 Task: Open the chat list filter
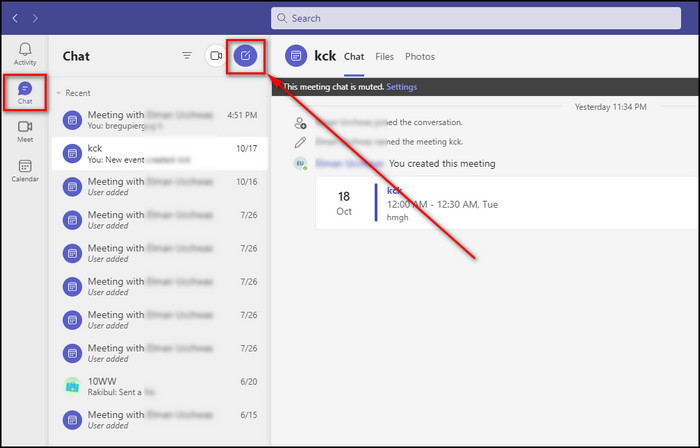pyautogui.click(x=187, y=56)
